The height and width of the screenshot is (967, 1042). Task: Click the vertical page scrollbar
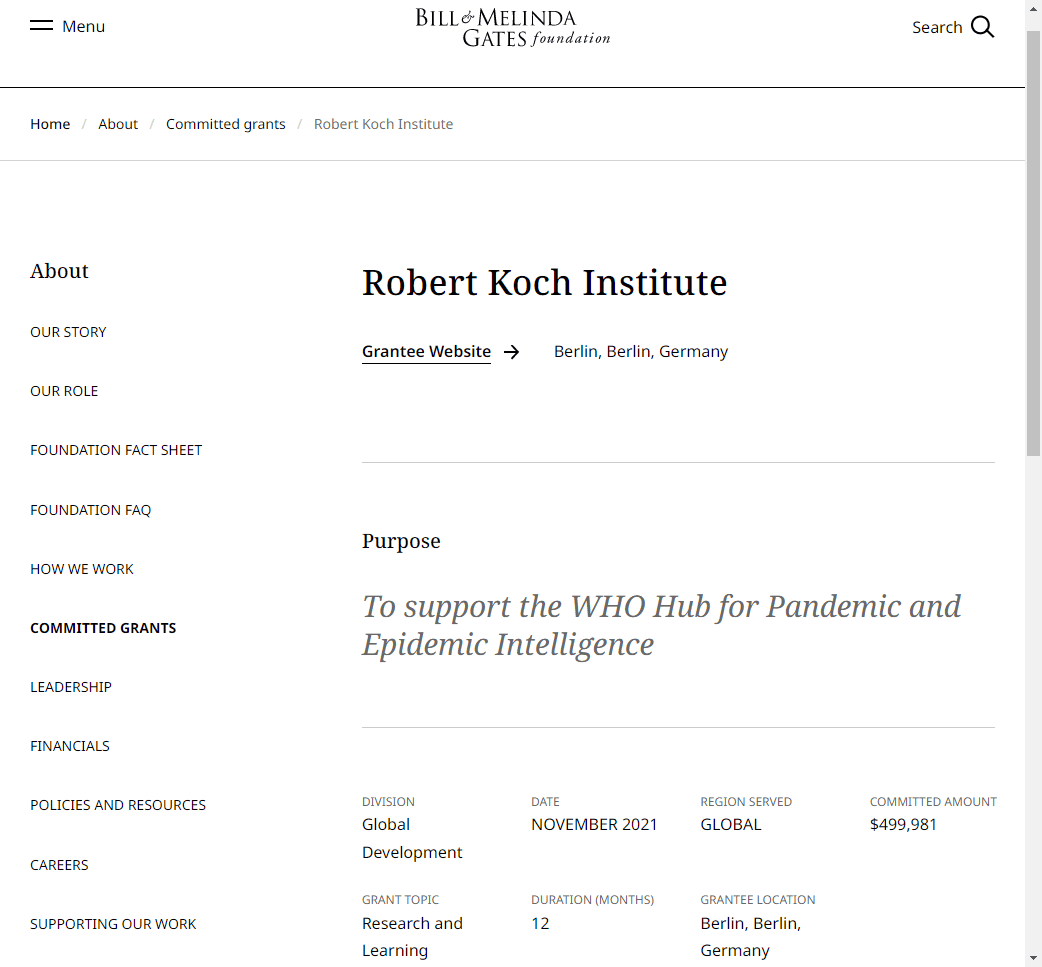[1033, 243]
